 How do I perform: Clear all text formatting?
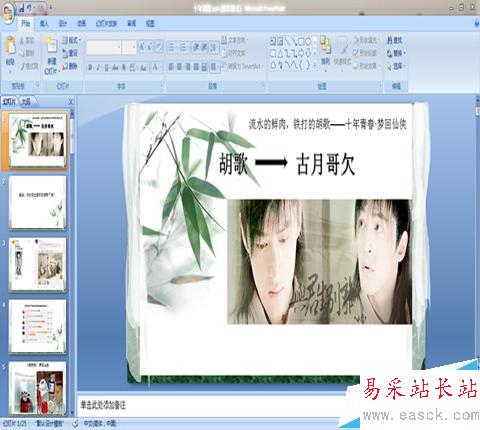point(159,47)
